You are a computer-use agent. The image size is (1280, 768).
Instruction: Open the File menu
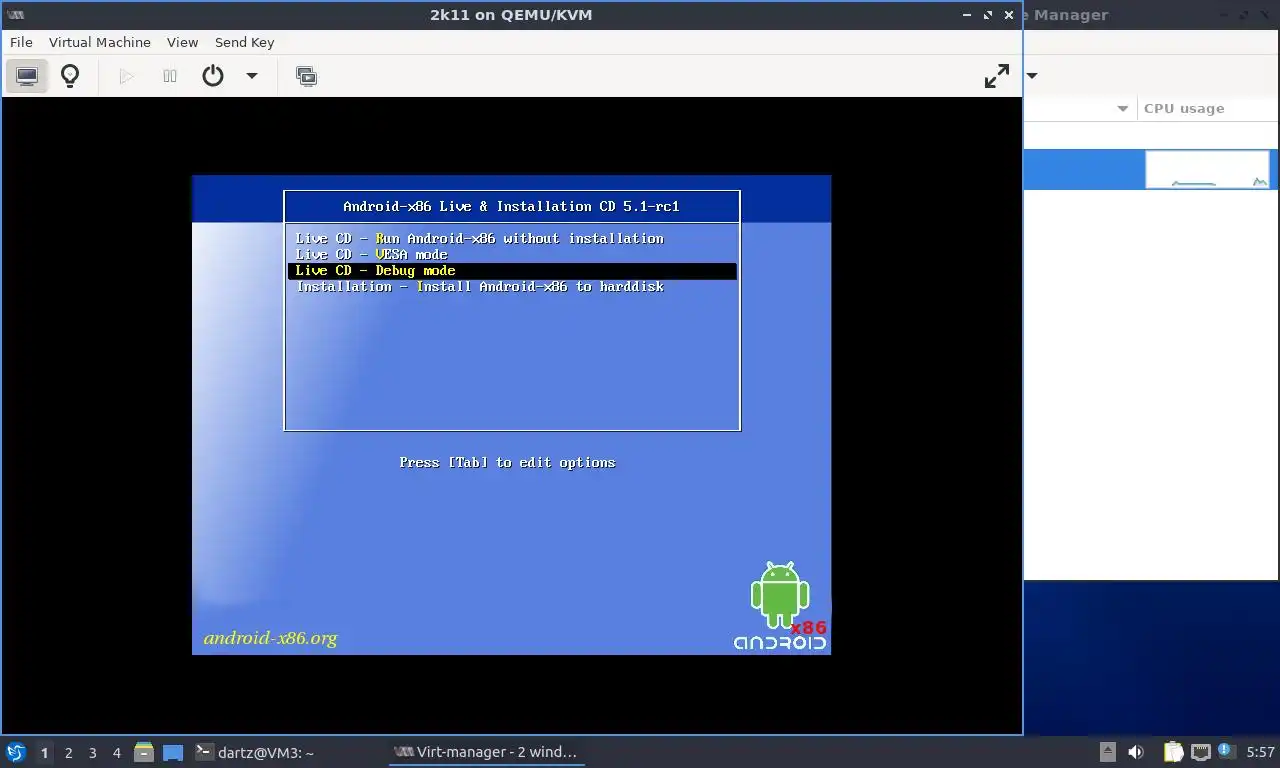point(21,42)
